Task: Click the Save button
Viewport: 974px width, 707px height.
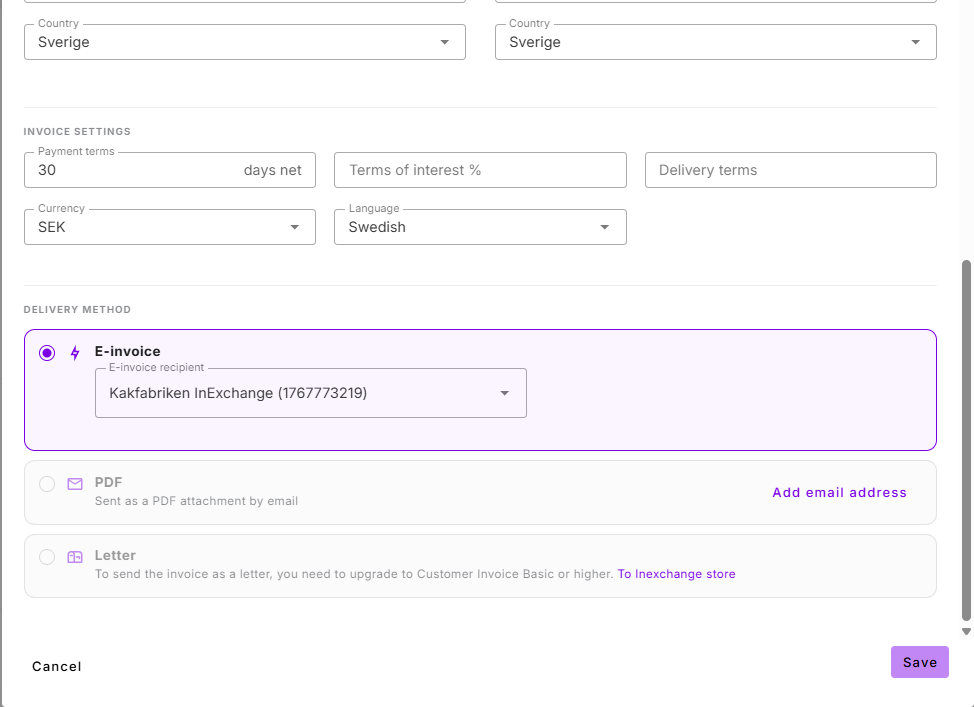Action: [919, 662]
